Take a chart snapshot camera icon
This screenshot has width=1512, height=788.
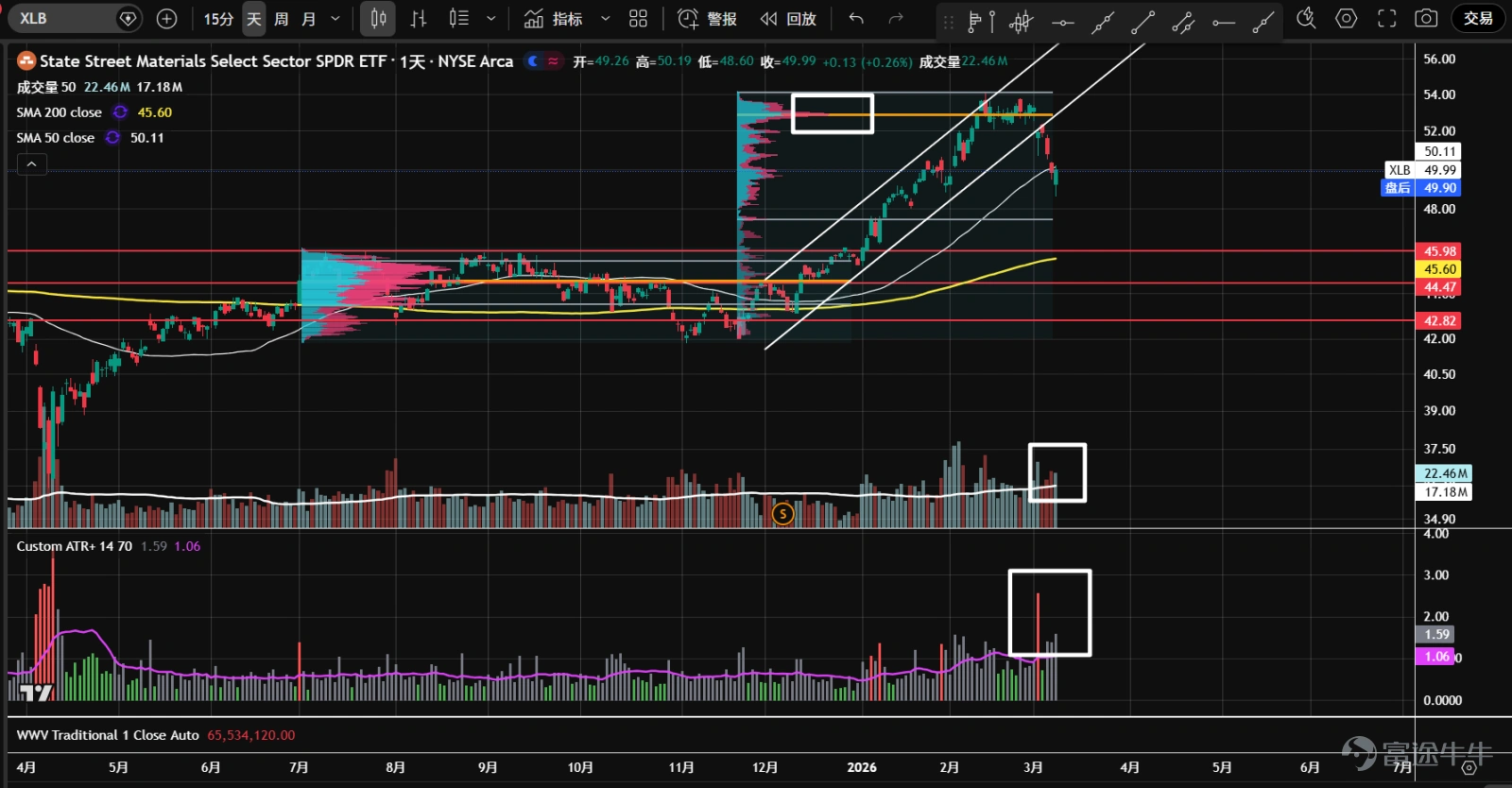[x=1426, y=18]
